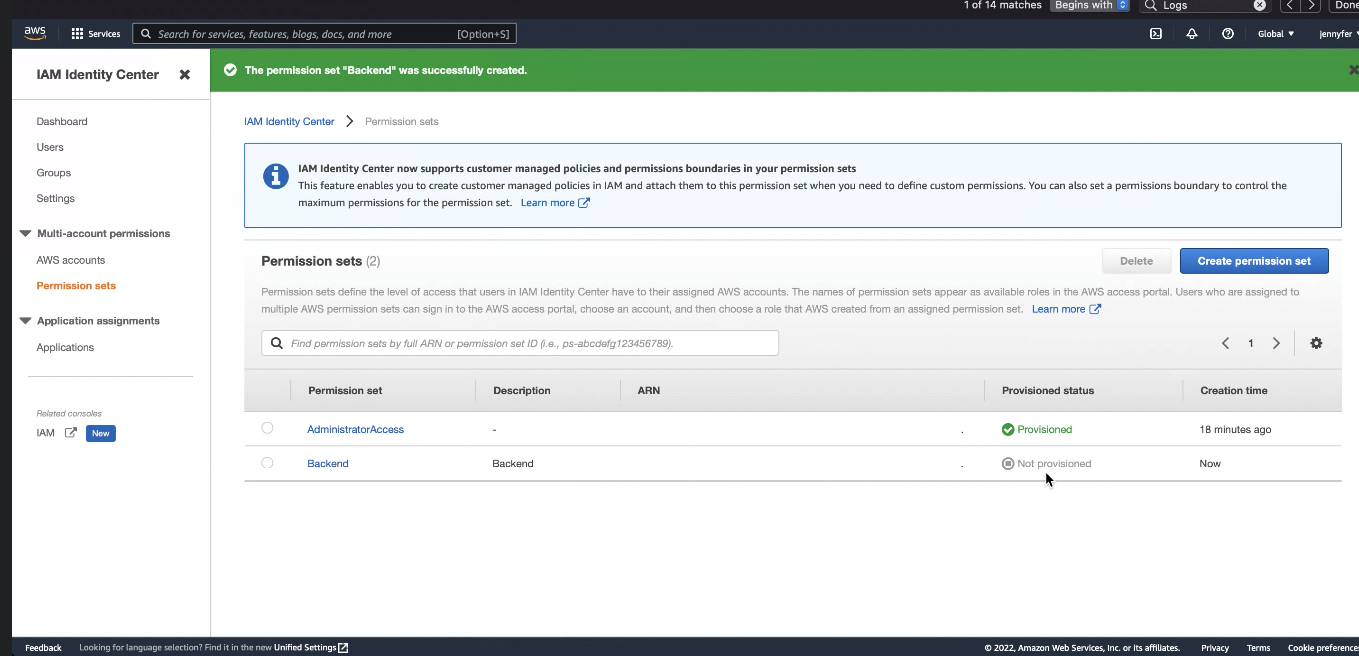Open the Backend permission set link

coord(328,464)
